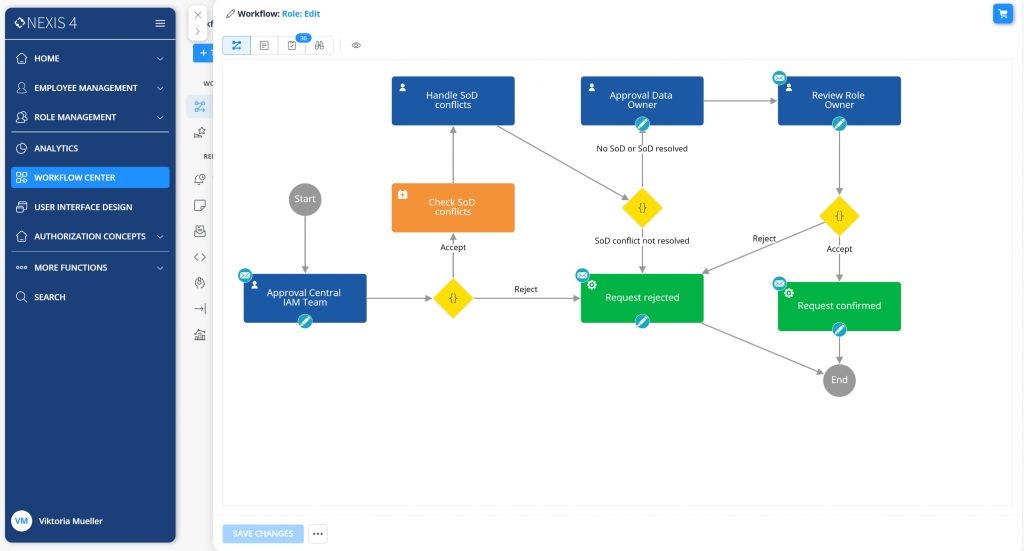This screenshot has height=551, width=1024.
Task: Switch to the notes document tab
Action: (x=264, y=45)
